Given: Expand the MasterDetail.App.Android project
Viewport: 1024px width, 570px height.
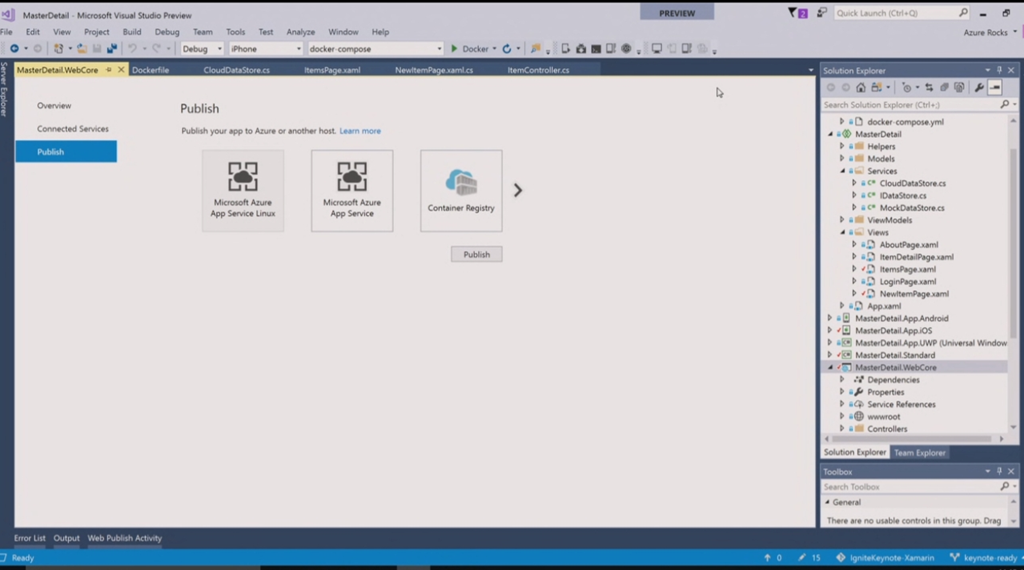Looking at the screenshot, I should click(x=830, y=319).
